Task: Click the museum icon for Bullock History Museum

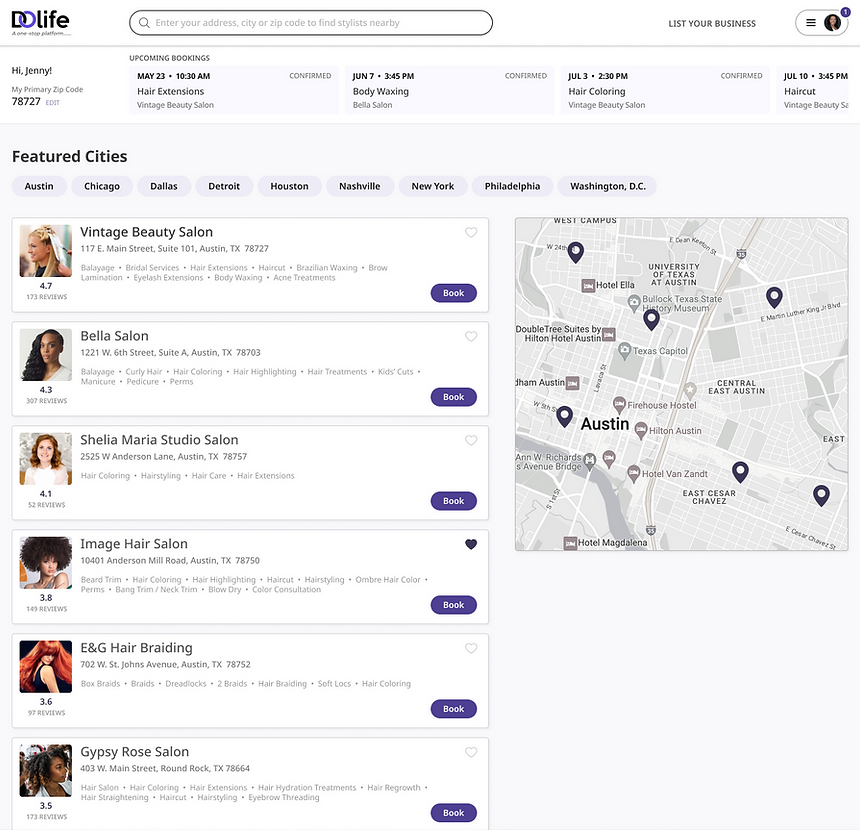Action: (634, 301)
